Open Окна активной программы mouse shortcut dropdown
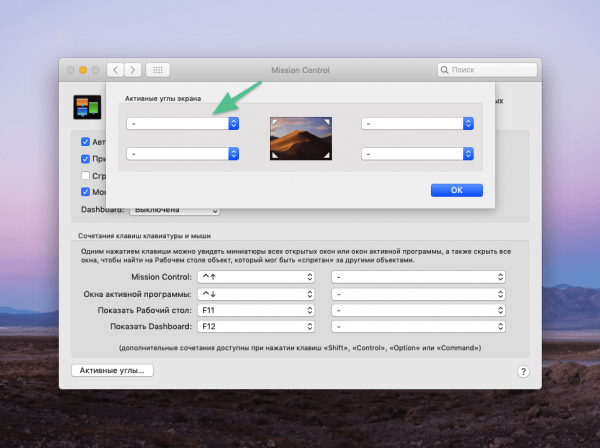The width and height of the screenshot is (600, 448). (x=418, y=294)
